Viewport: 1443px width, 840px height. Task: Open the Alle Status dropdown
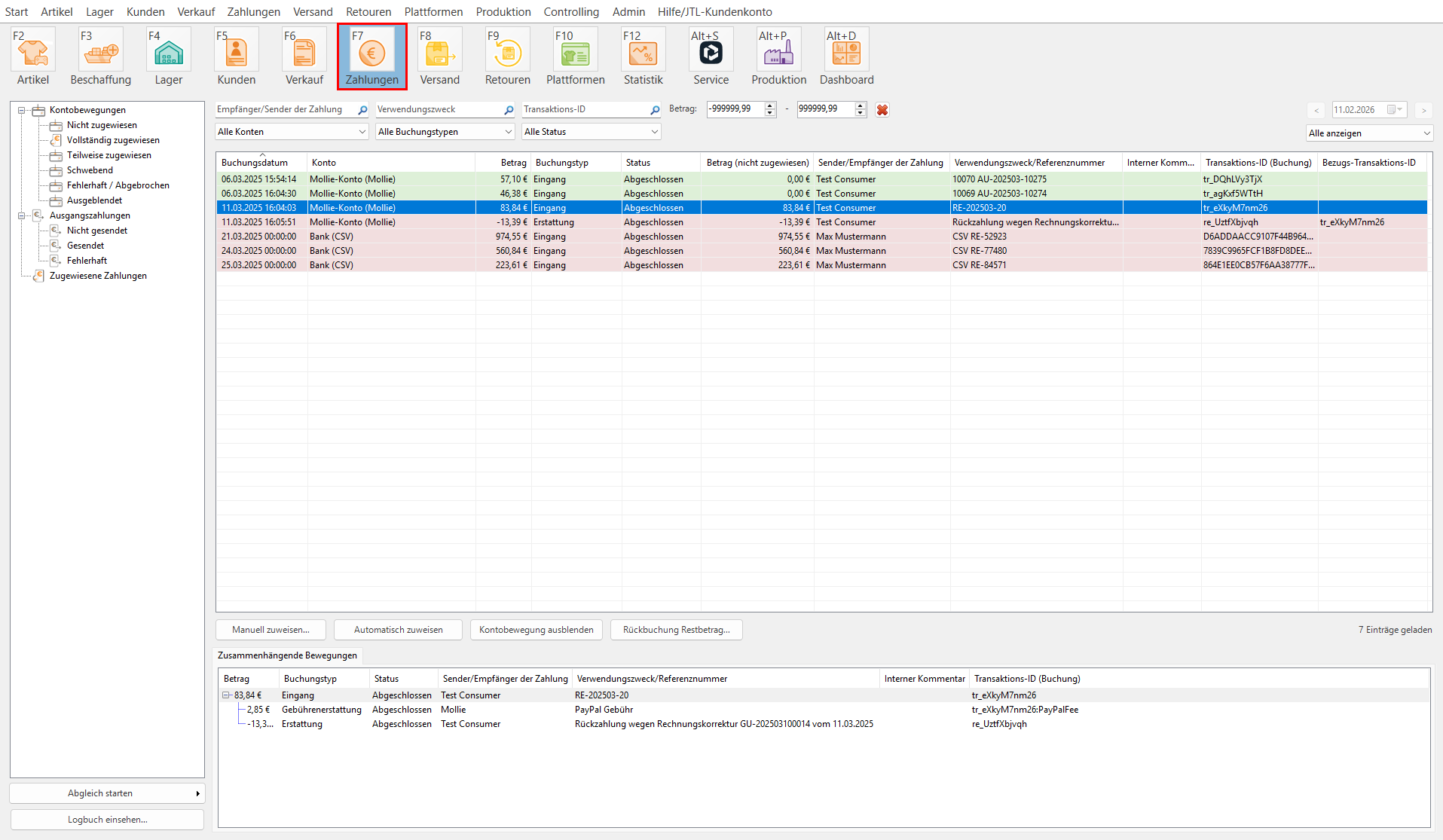coord(591,132)
